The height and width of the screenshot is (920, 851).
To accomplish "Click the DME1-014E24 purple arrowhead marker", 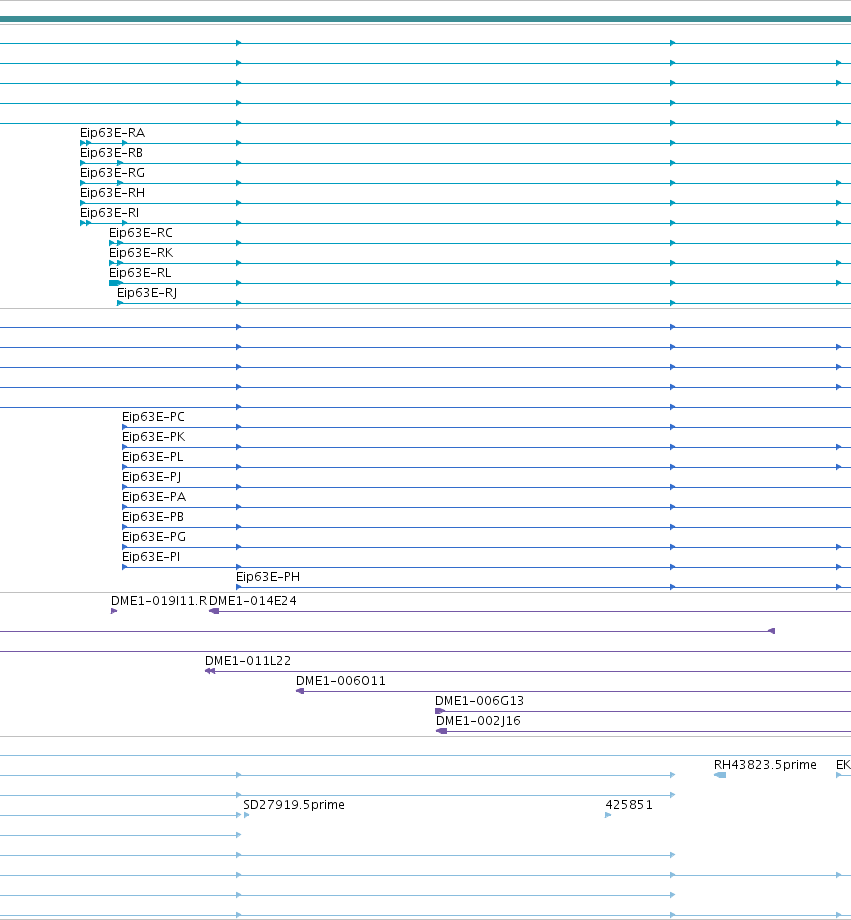I will pyautogui.click(x=214, y=611).
